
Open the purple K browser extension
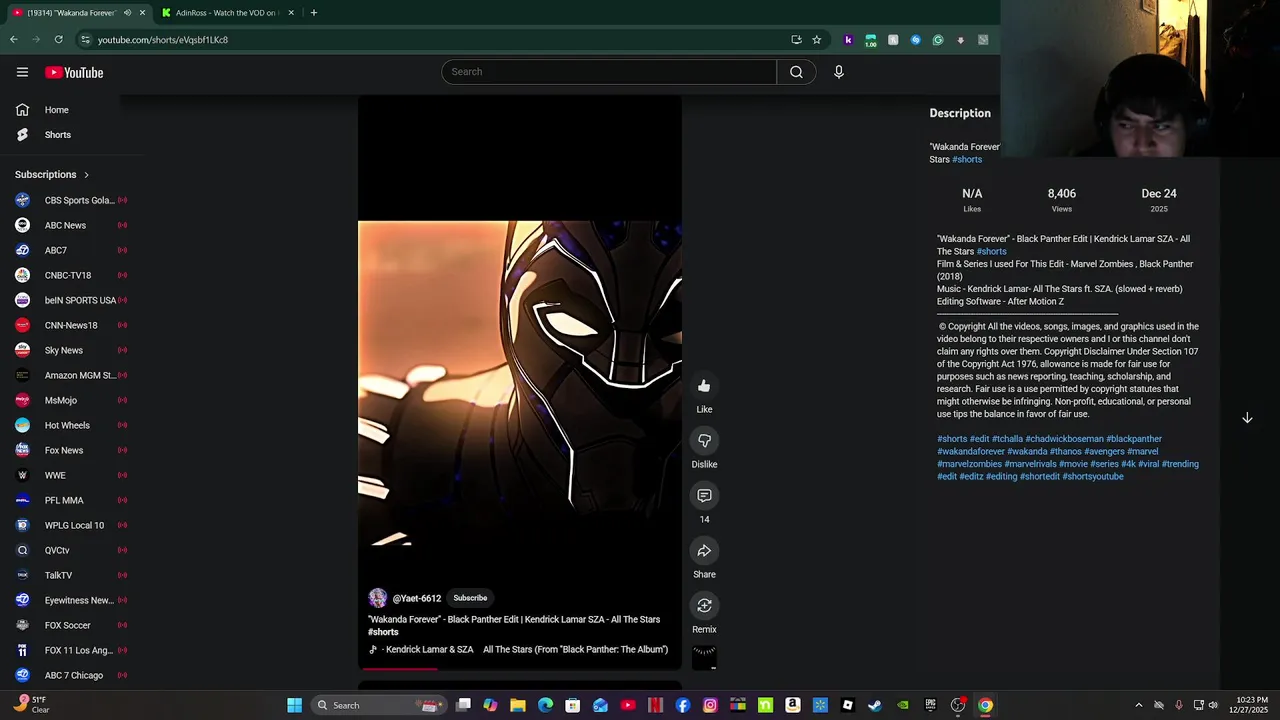[848, 40]
